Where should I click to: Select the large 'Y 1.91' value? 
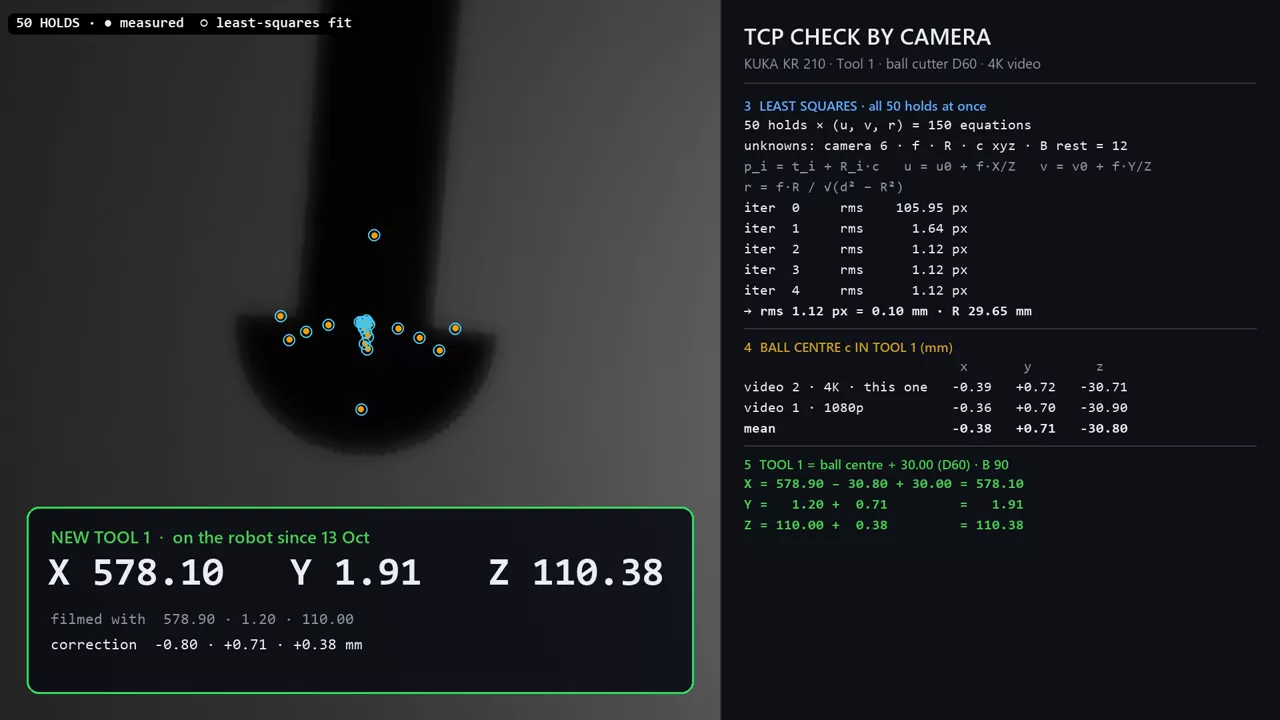click(356, 572)
